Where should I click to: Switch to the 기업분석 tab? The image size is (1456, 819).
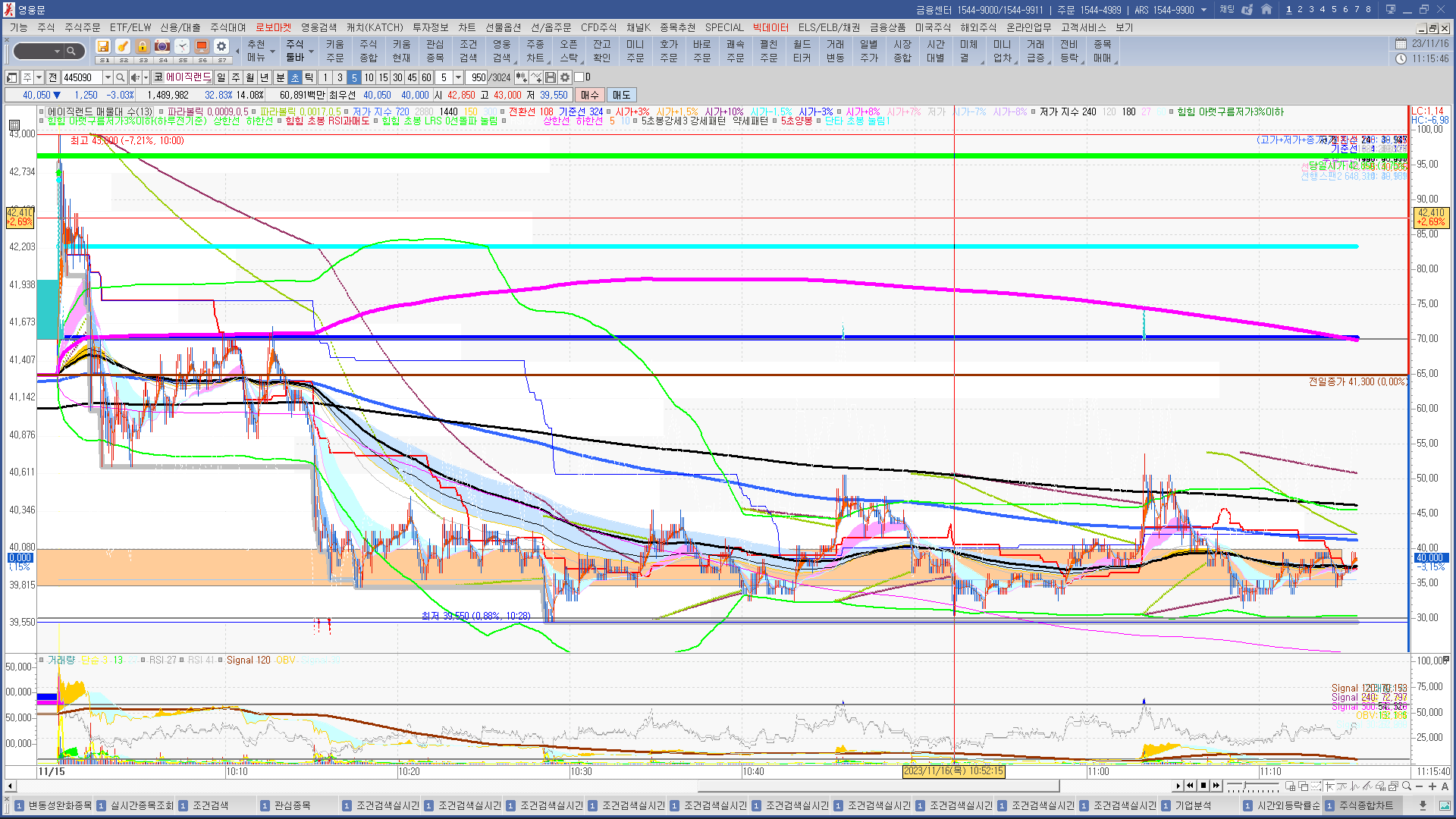pyautogui.click(x=1193, y=805)
